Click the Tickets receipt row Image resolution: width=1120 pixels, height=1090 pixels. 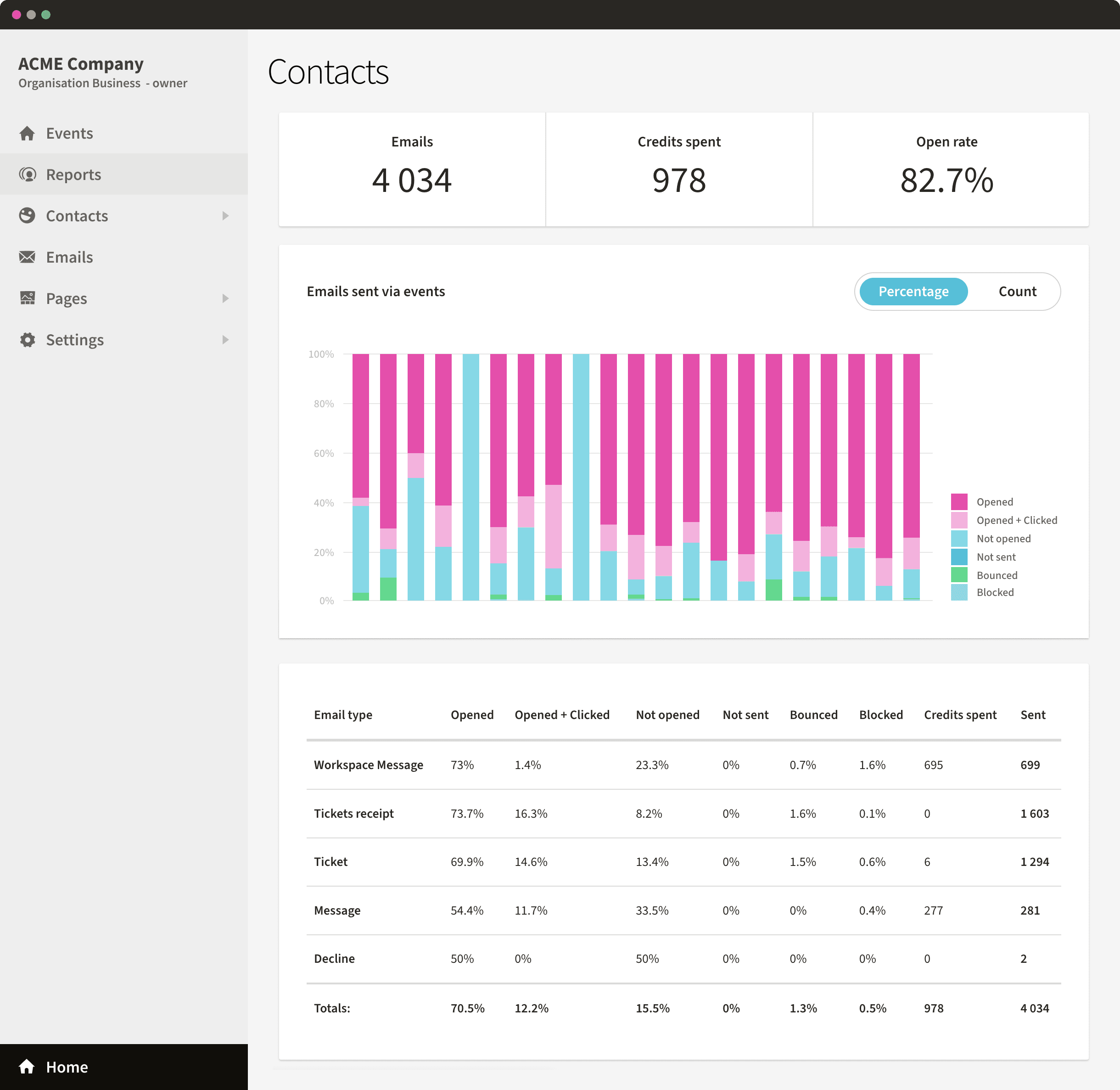coord(354,813)
